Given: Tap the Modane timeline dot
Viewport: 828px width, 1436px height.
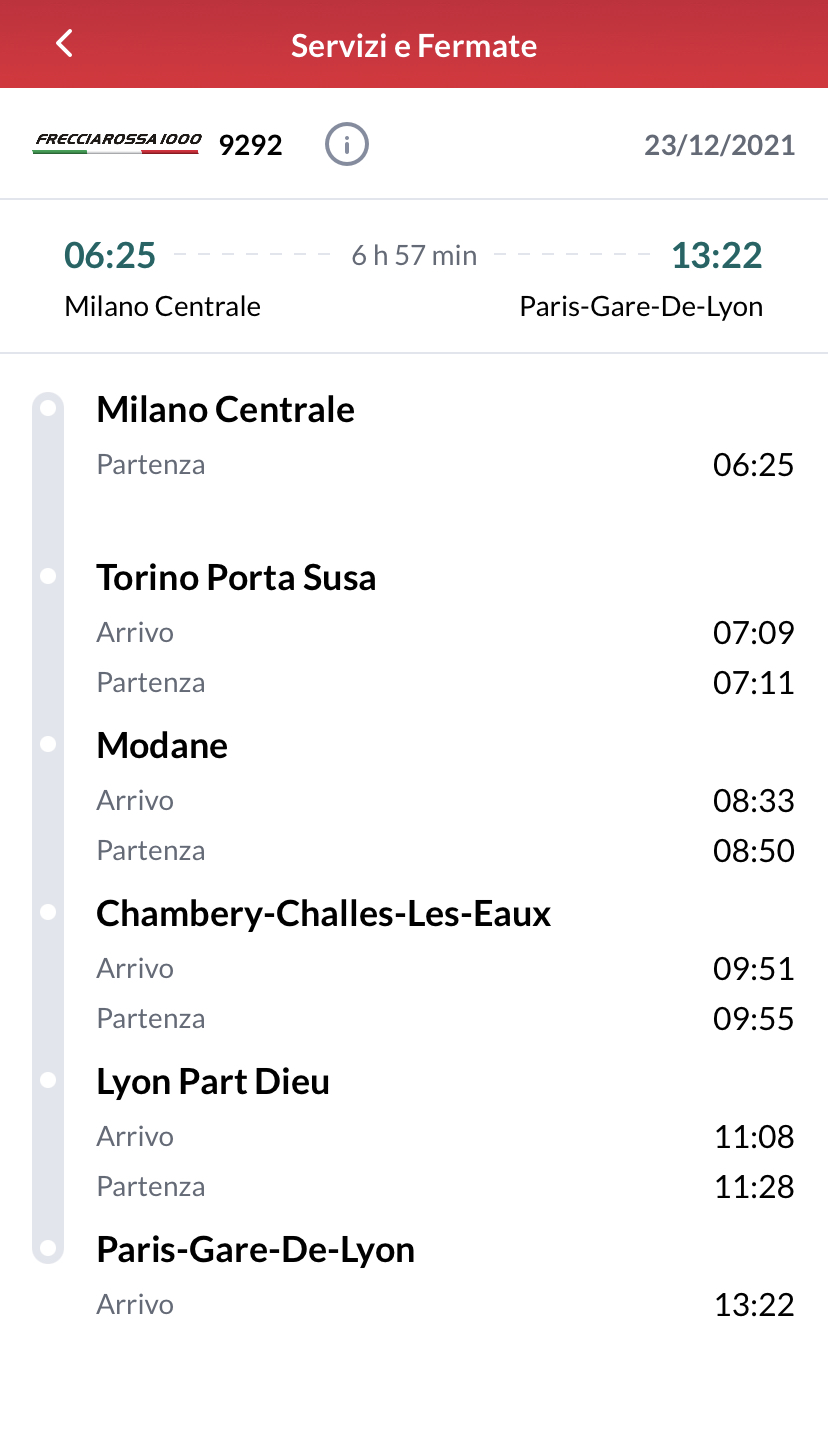Looking at the screenshot, I should point(47,744).
